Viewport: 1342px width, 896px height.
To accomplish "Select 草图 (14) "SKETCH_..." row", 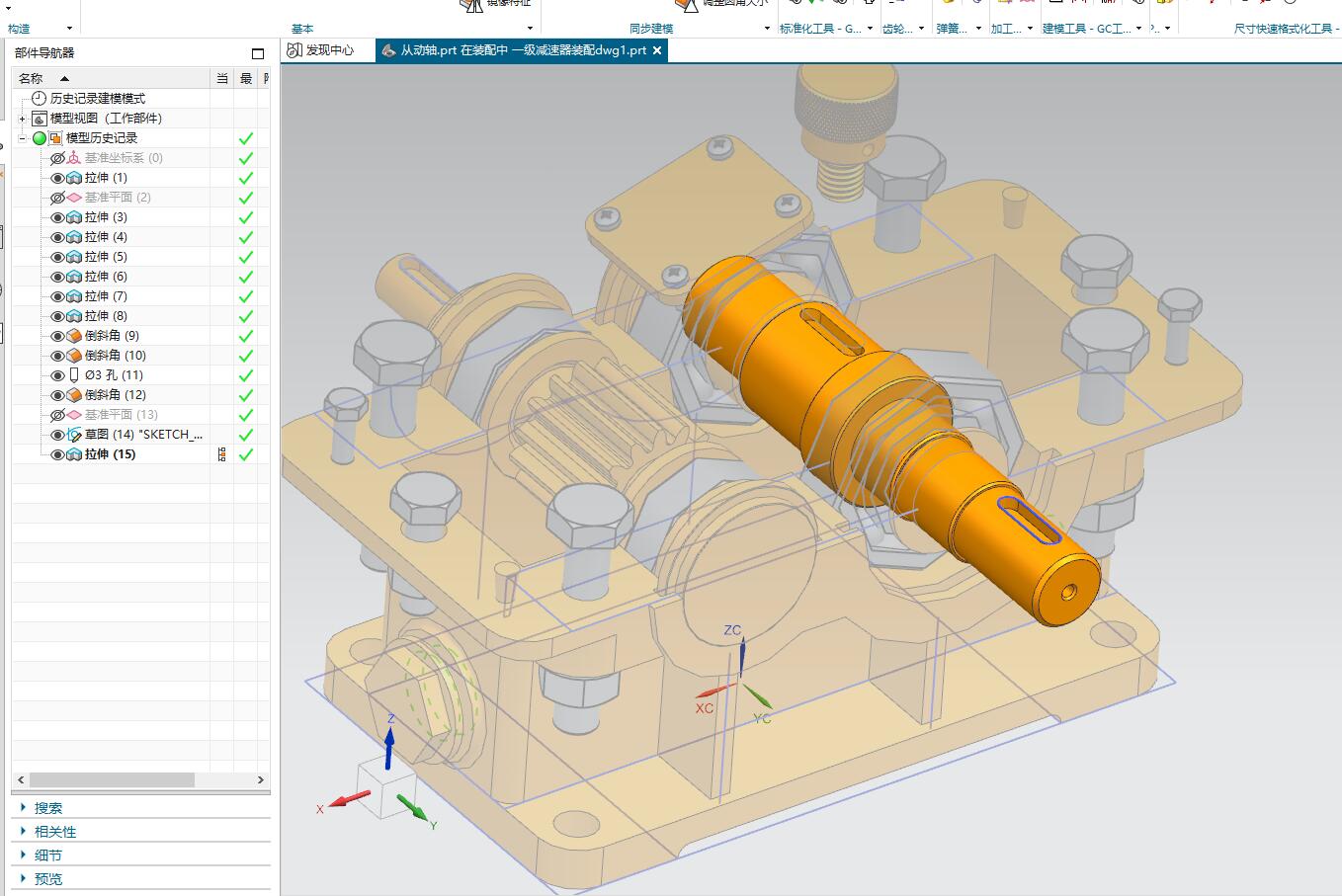I will click(x=143, y=435).
